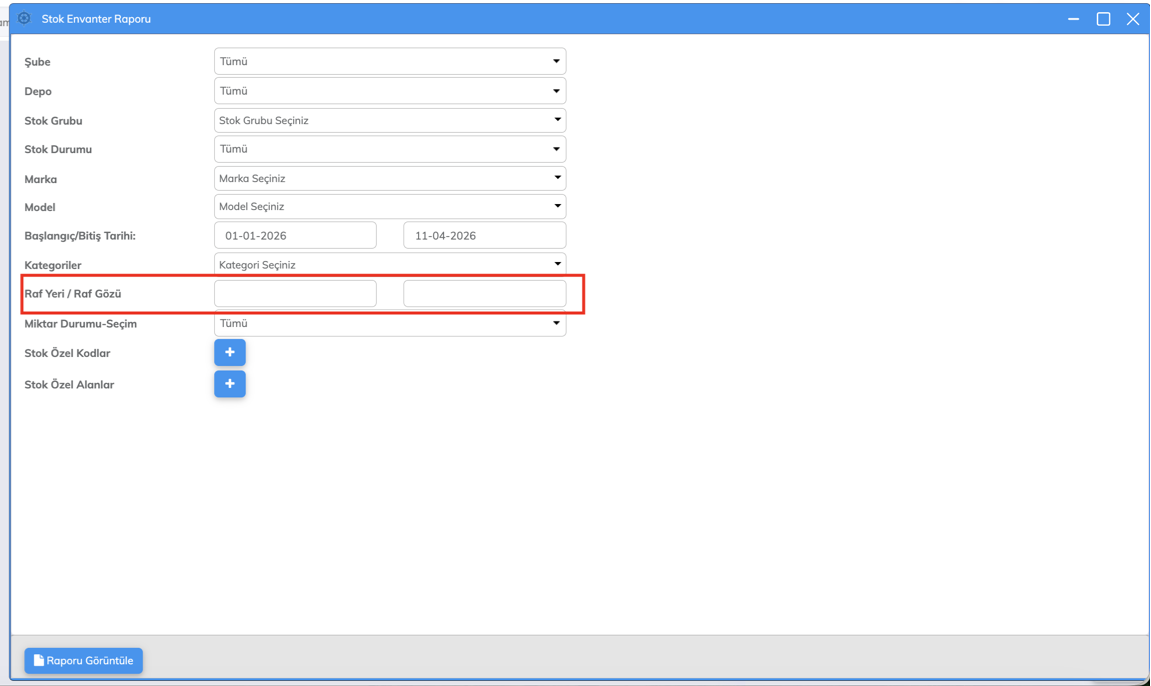Focus the Raf Gözü input field
This screenshot has width=1151, height=686.
click(484, 294)
